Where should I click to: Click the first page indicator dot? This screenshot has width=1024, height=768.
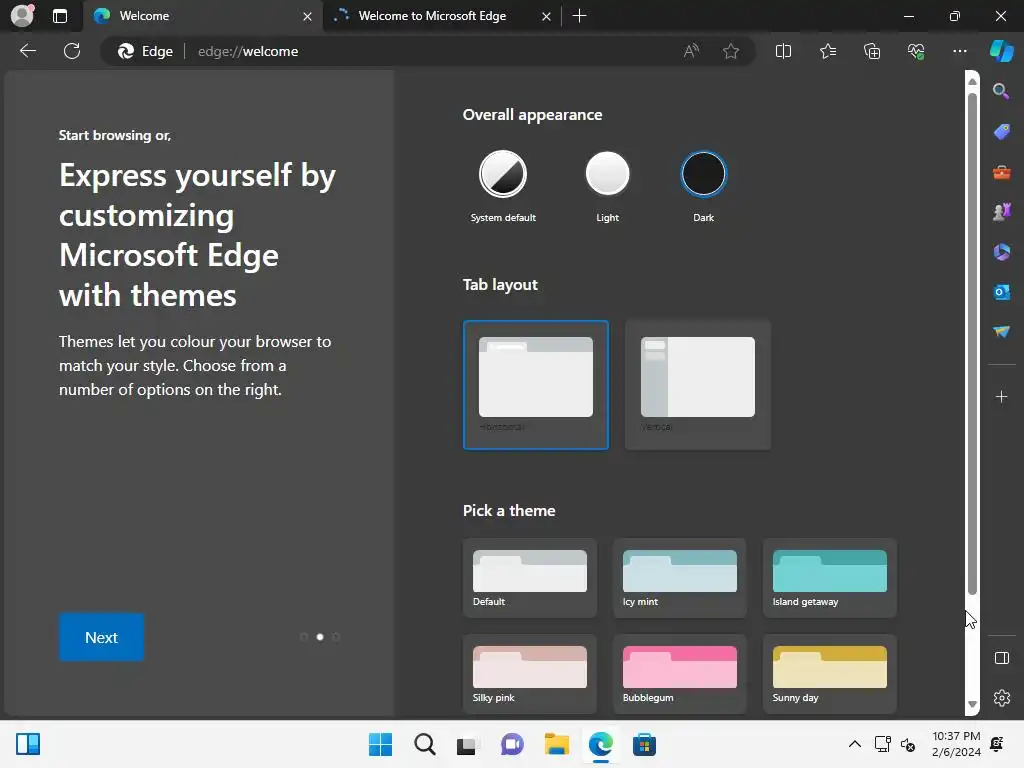(x=304, y=637)
